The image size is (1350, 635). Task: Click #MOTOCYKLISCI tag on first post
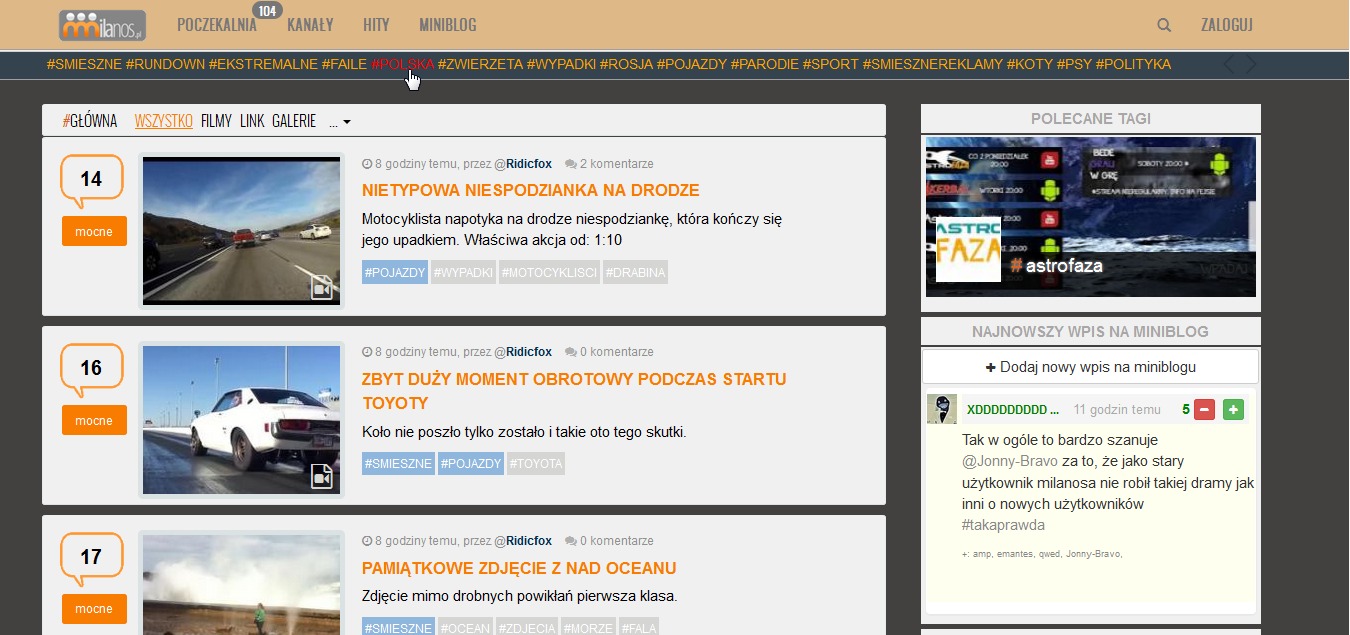549,272
